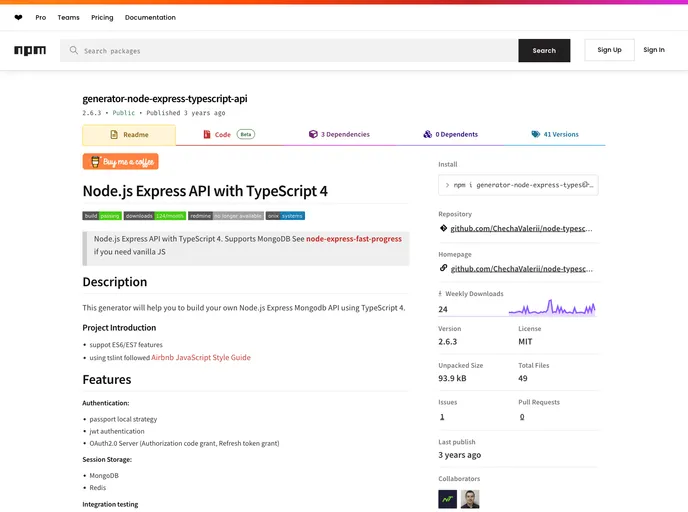This screenshot has height=512, width=688.
Task: Open the Pricing menu item
Action: click(102, 18)
